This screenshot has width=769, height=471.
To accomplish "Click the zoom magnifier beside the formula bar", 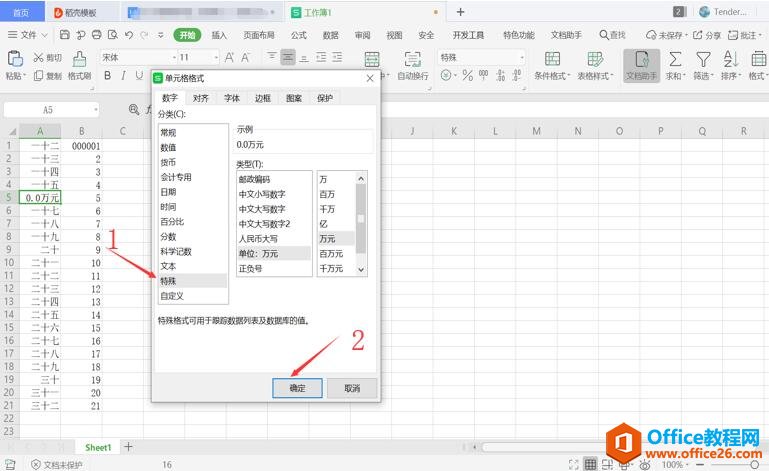I will 133,109.
